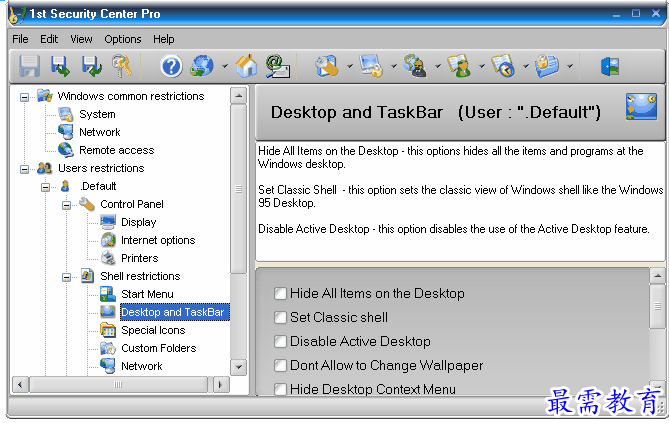Open the Edit menu
The width and height of the screenshot is (669, 433).
tap(49, 39)
